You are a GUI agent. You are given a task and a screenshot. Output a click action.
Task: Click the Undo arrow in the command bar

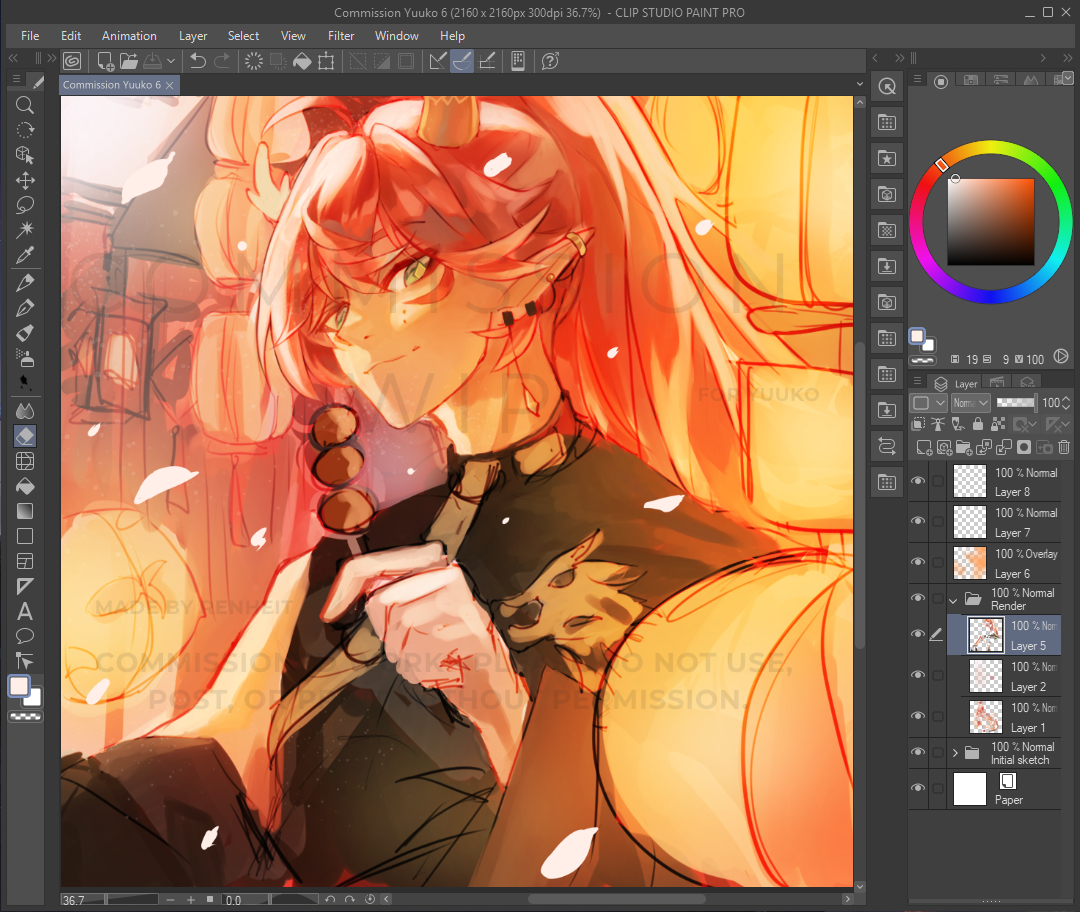click(x=198, y=61)
